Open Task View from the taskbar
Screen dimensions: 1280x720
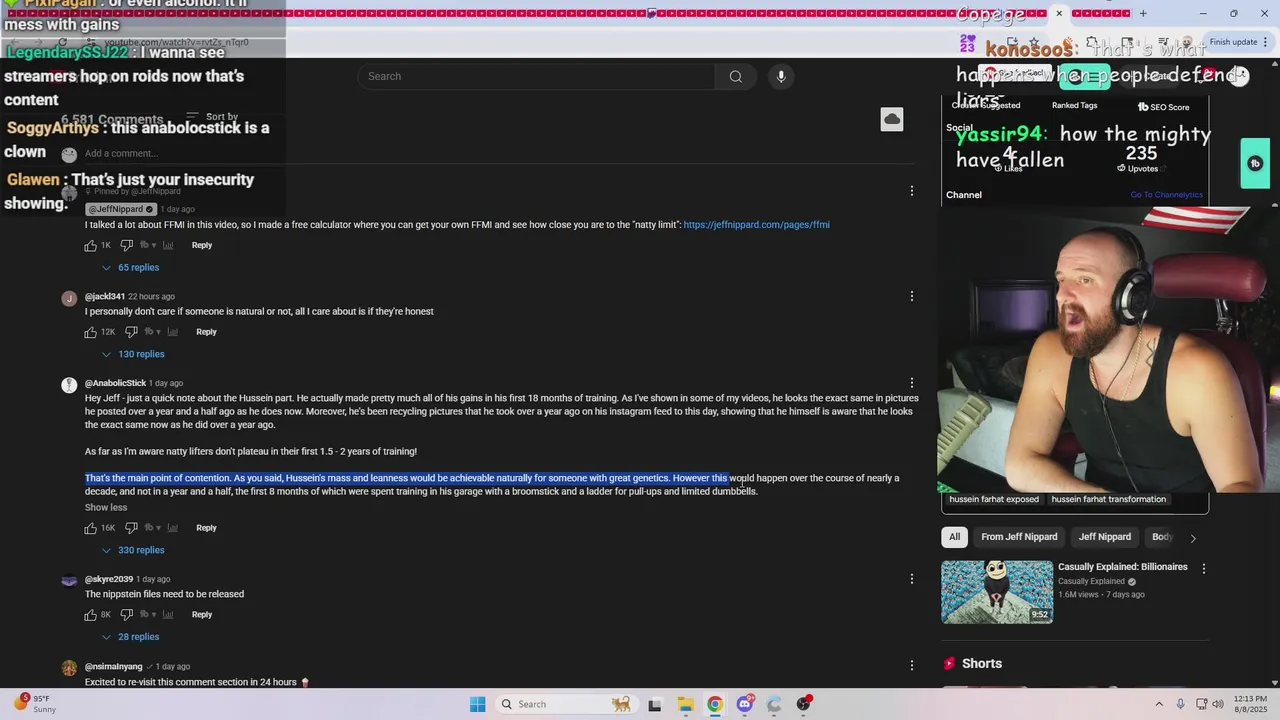pos(655,704)
